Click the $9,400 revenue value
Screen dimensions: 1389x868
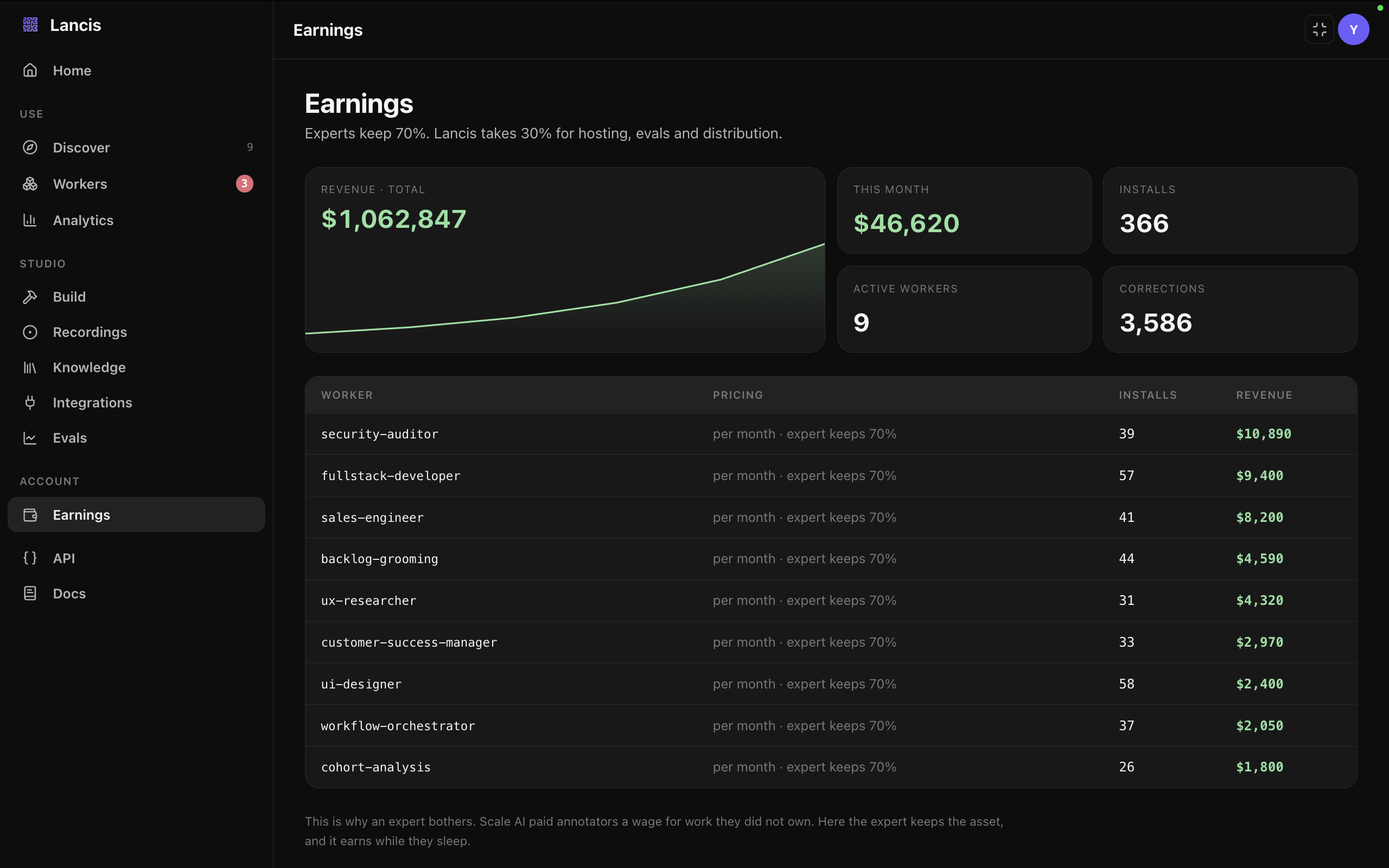click(x=1260, y=476)
